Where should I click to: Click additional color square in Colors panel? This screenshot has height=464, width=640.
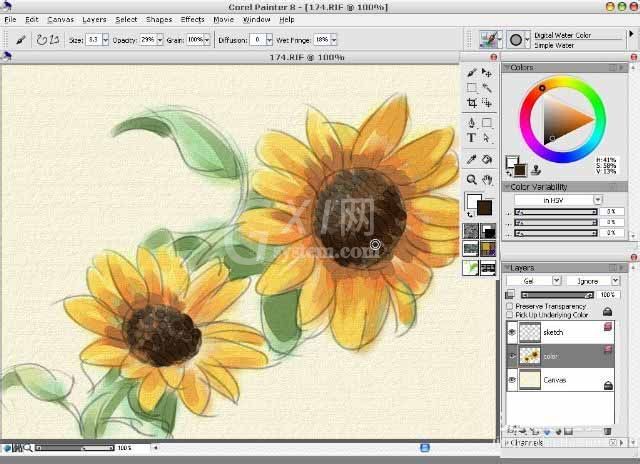pos(511,160)
